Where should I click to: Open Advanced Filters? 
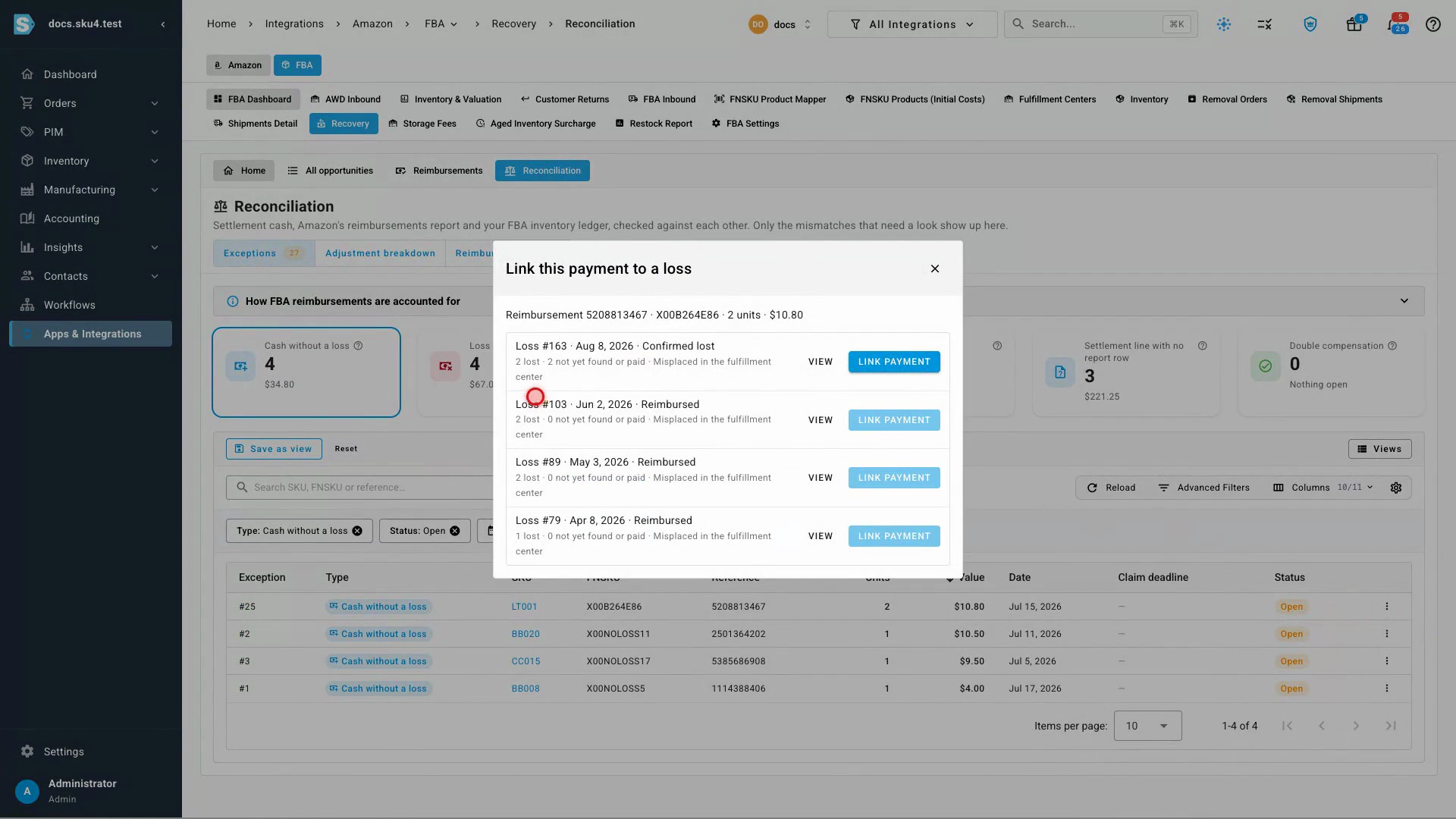1203,488
